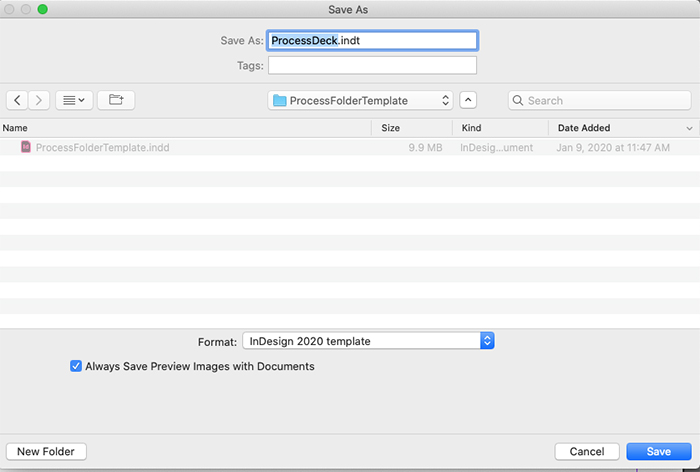
Task: Sort files by the Name column header
Action: click(15, 128)
